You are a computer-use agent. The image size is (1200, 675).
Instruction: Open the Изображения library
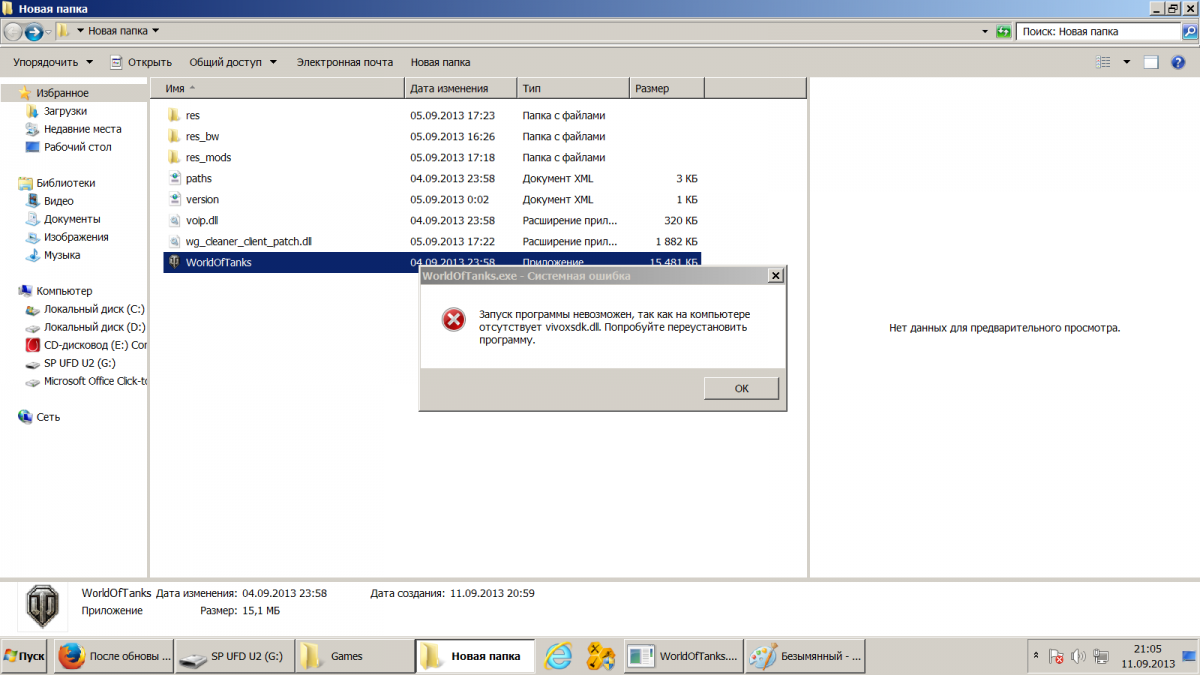pyautogui.click(x=76, y=237)
